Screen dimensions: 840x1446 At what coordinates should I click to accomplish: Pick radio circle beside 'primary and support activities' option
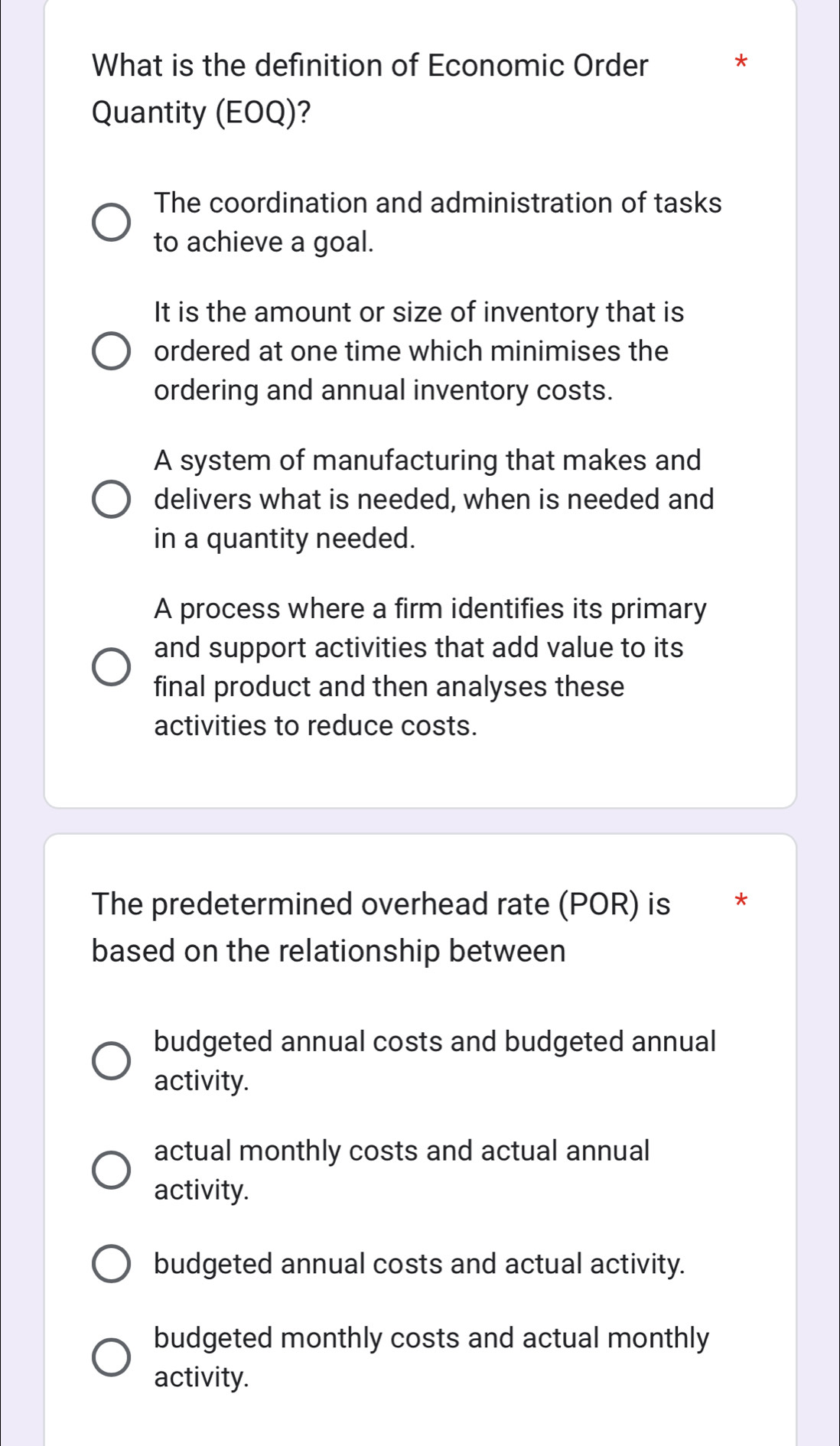112,667
